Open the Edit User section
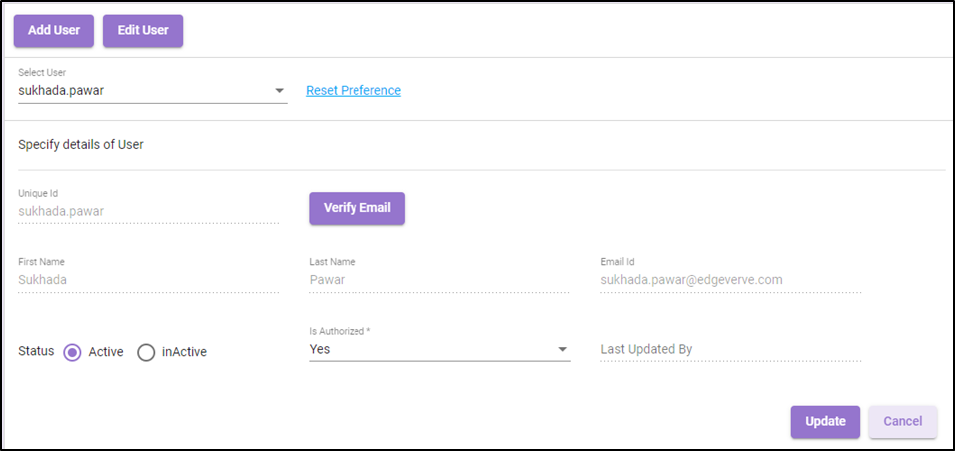 [x=143, y=30]
